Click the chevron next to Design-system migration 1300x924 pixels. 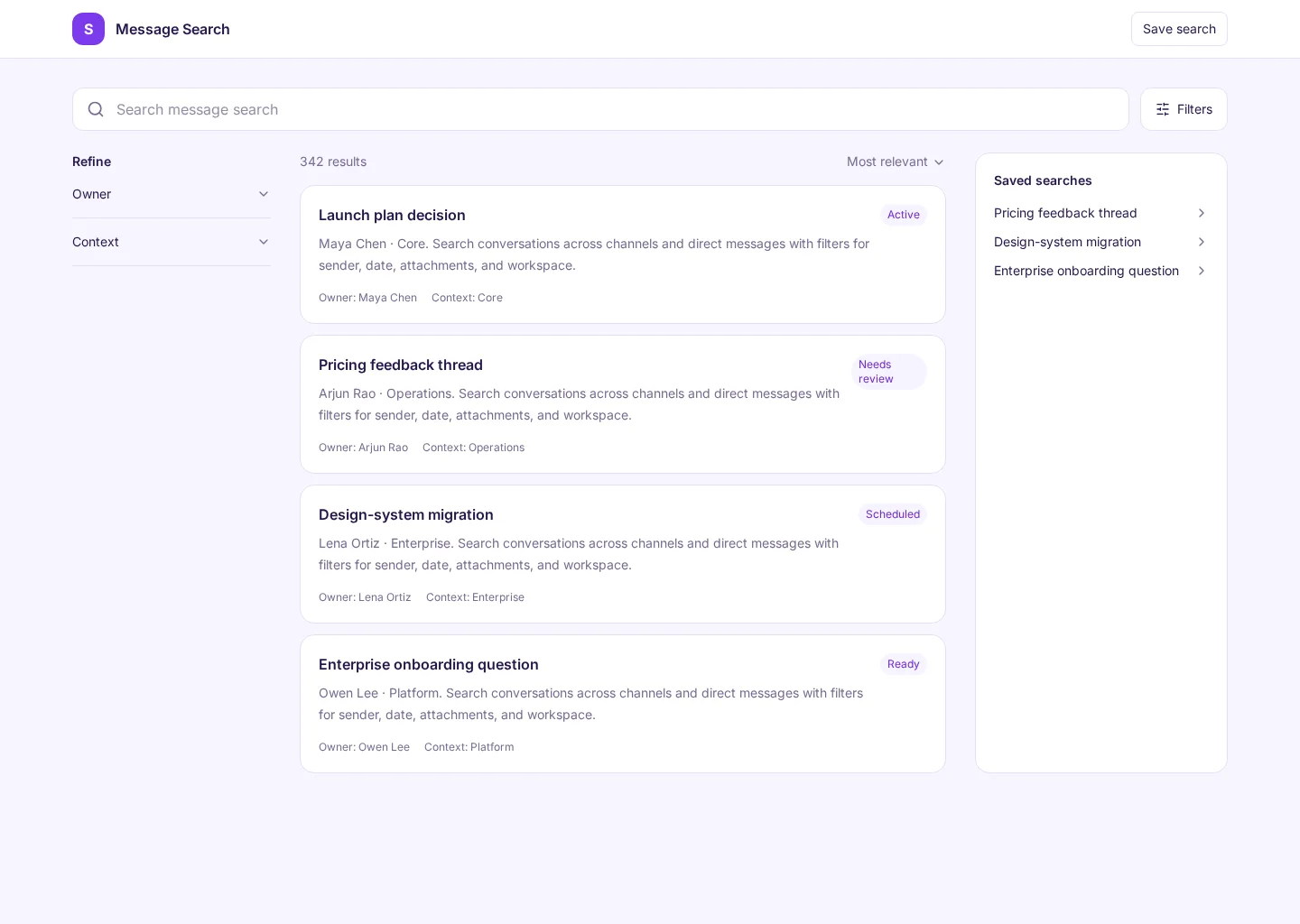1202,242
